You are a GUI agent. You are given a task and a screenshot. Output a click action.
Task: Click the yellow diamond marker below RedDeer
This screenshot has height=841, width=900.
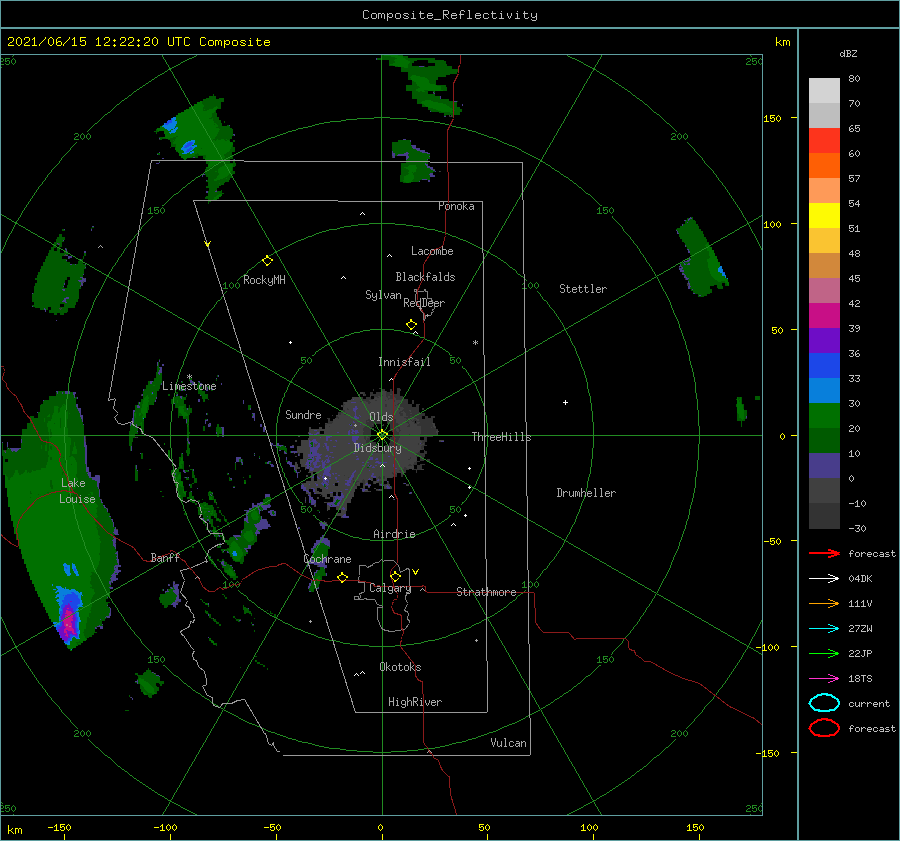tap(411, 325)
